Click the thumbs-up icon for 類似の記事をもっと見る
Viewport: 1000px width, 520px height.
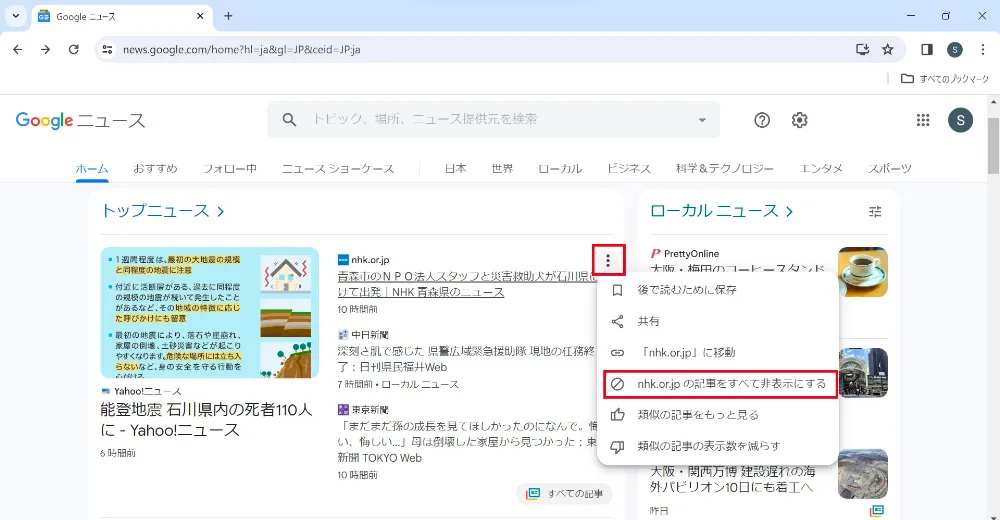(x=617, y=415)
